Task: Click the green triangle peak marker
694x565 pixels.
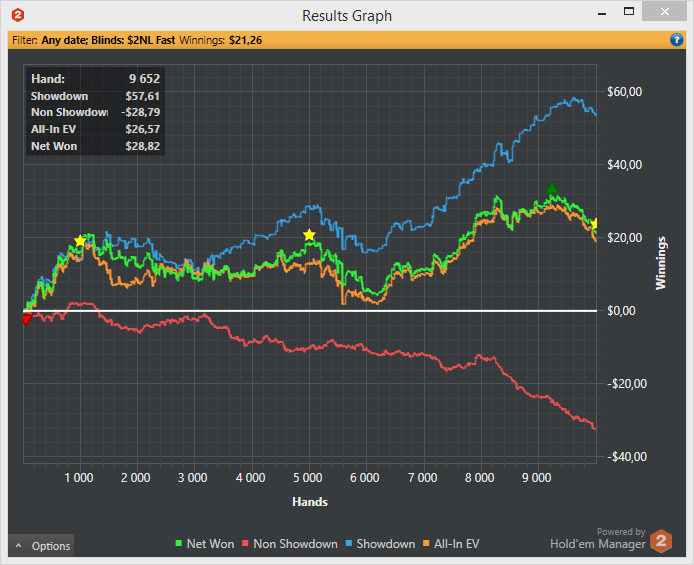Action: 551,188
